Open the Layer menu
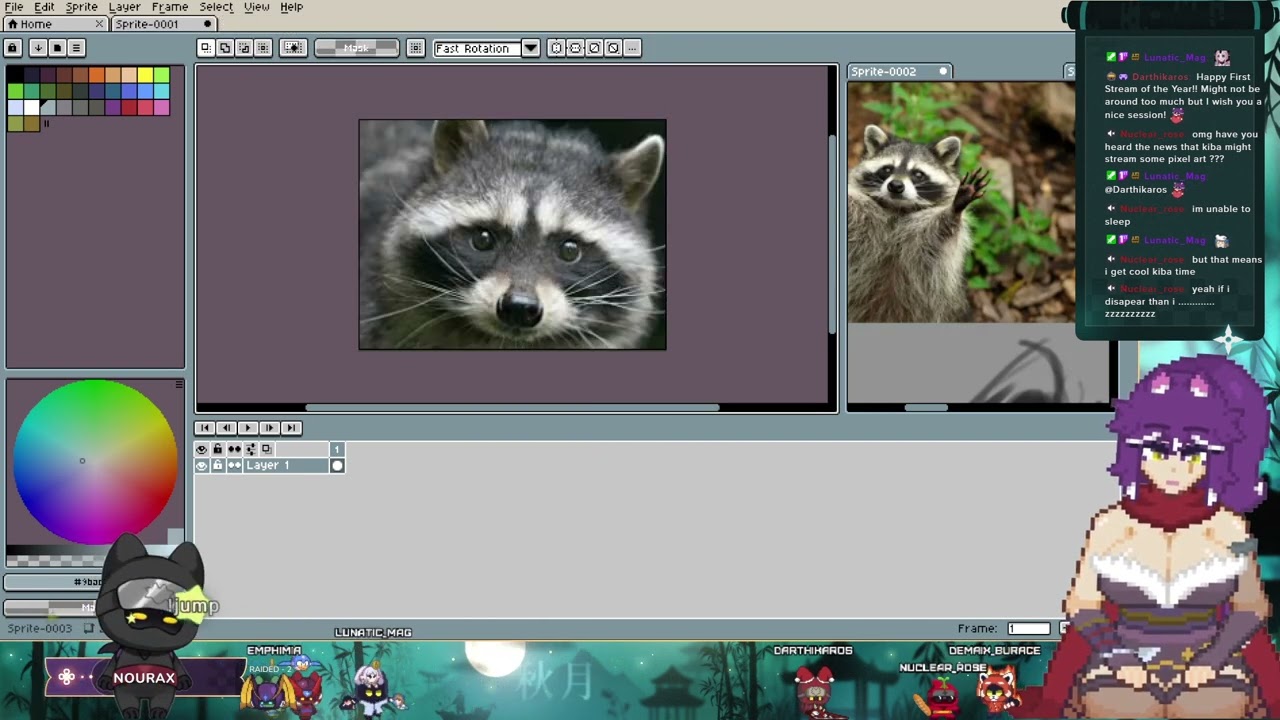 (x=124, y=7)
